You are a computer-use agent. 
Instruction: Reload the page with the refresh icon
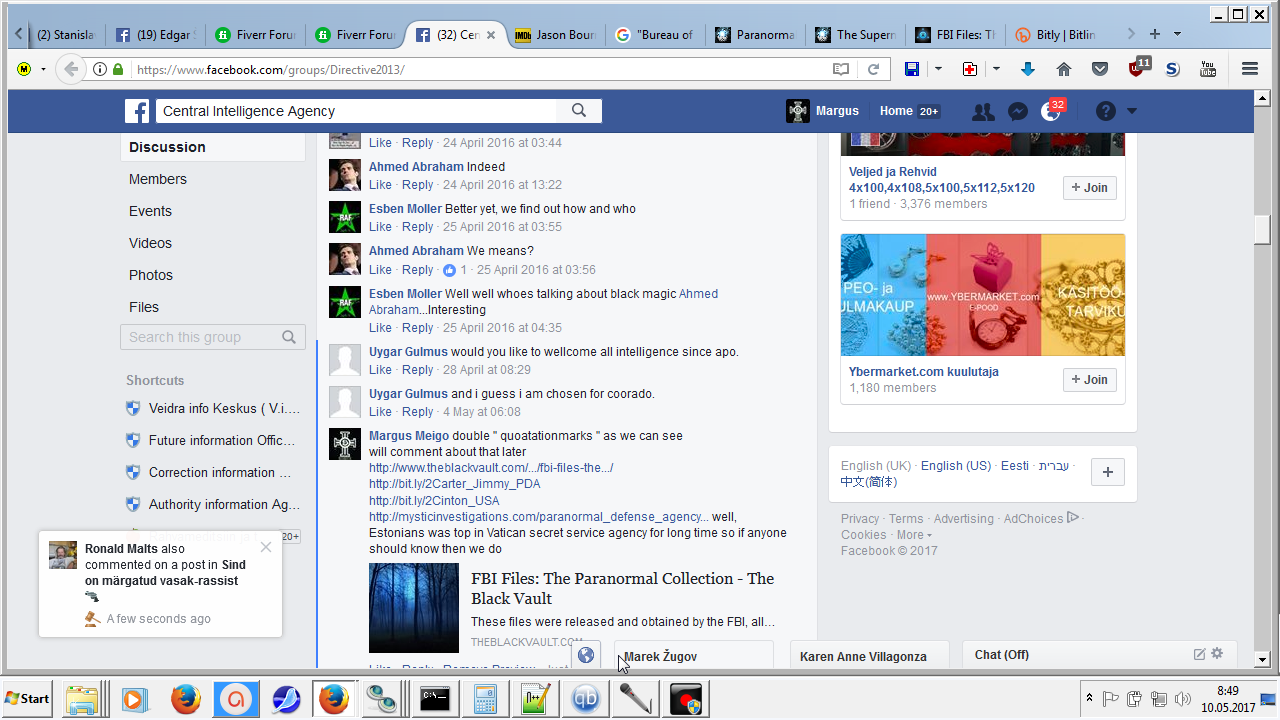pos(873,69)
